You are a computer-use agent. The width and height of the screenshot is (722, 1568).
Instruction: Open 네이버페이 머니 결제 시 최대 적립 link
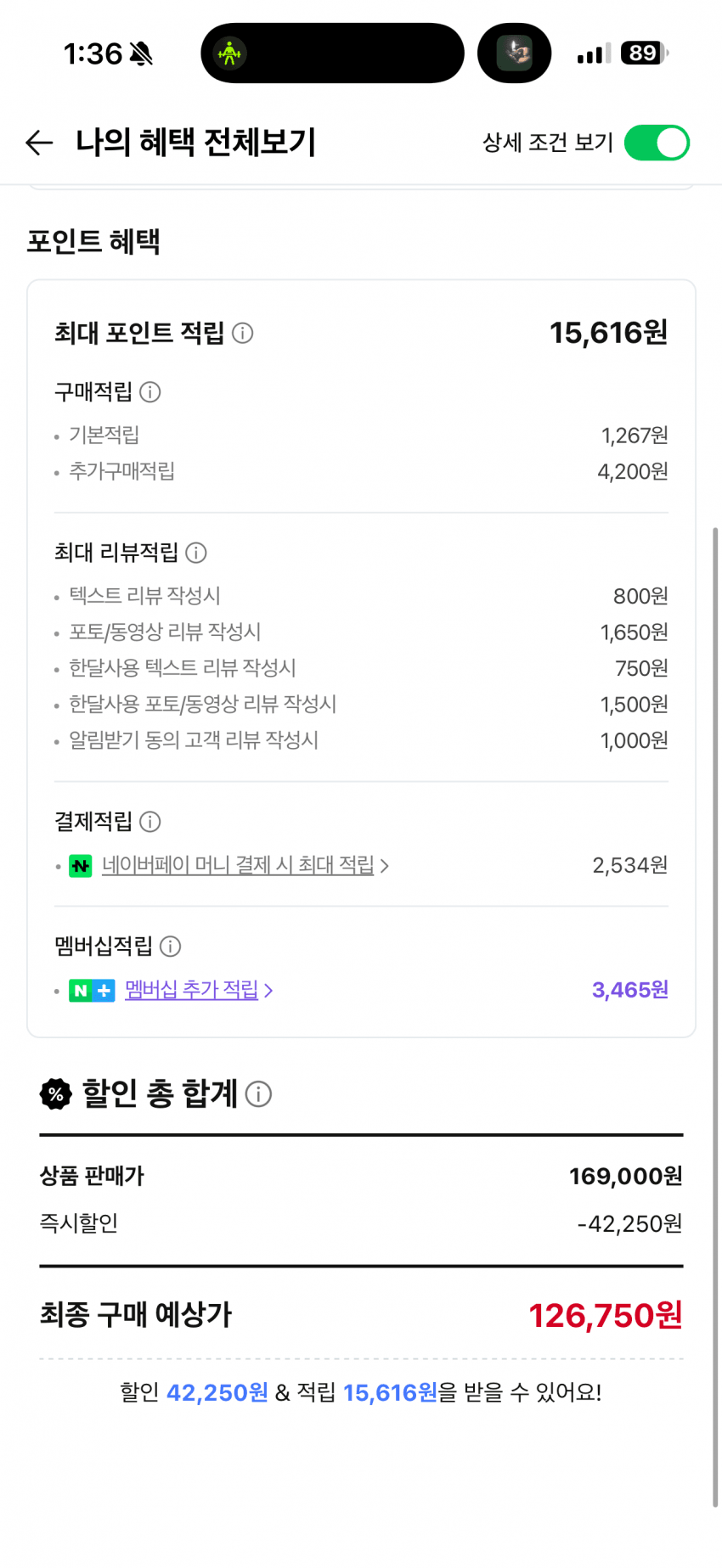pyautogui.click(x=238, y=865)
